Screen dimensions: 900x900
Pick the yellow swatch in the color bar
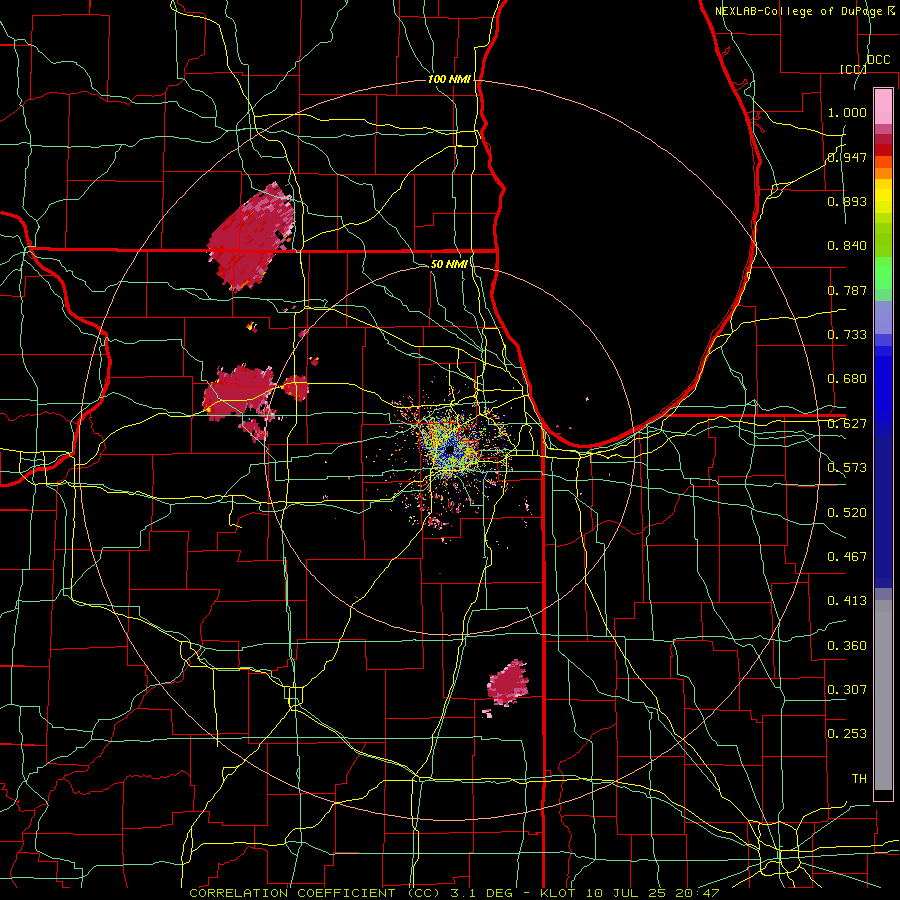pyautogui.click(x=883, y=196)
